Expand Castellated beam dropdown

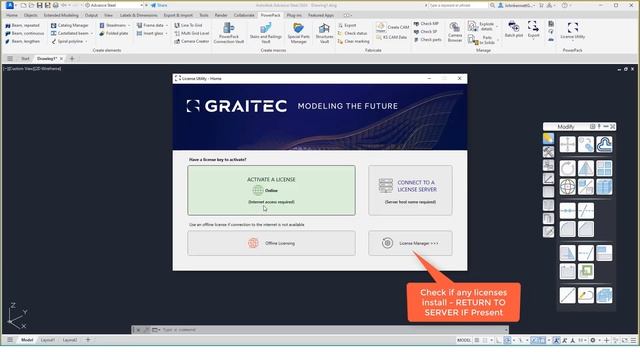point(92,33)
